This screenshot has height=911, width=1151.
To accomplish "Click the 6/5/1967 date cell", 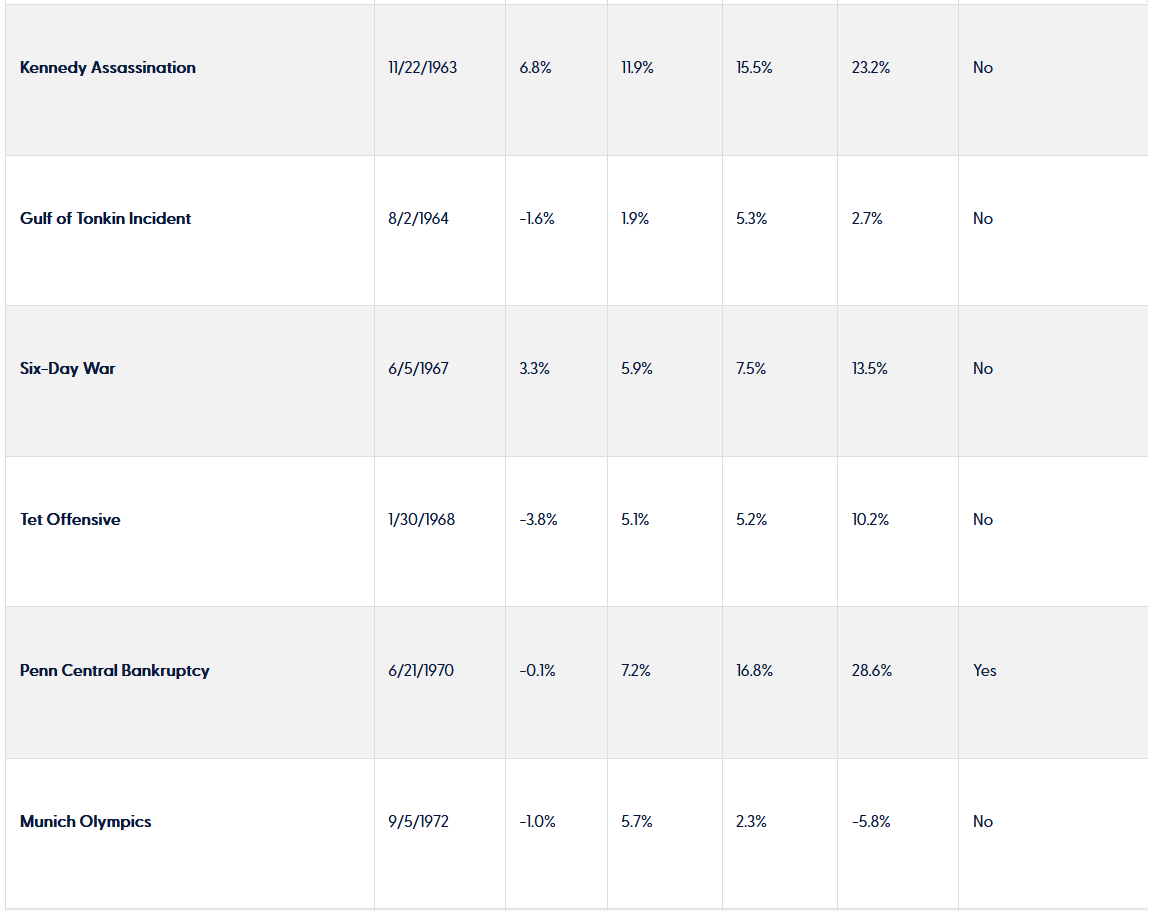I will 418,369.
